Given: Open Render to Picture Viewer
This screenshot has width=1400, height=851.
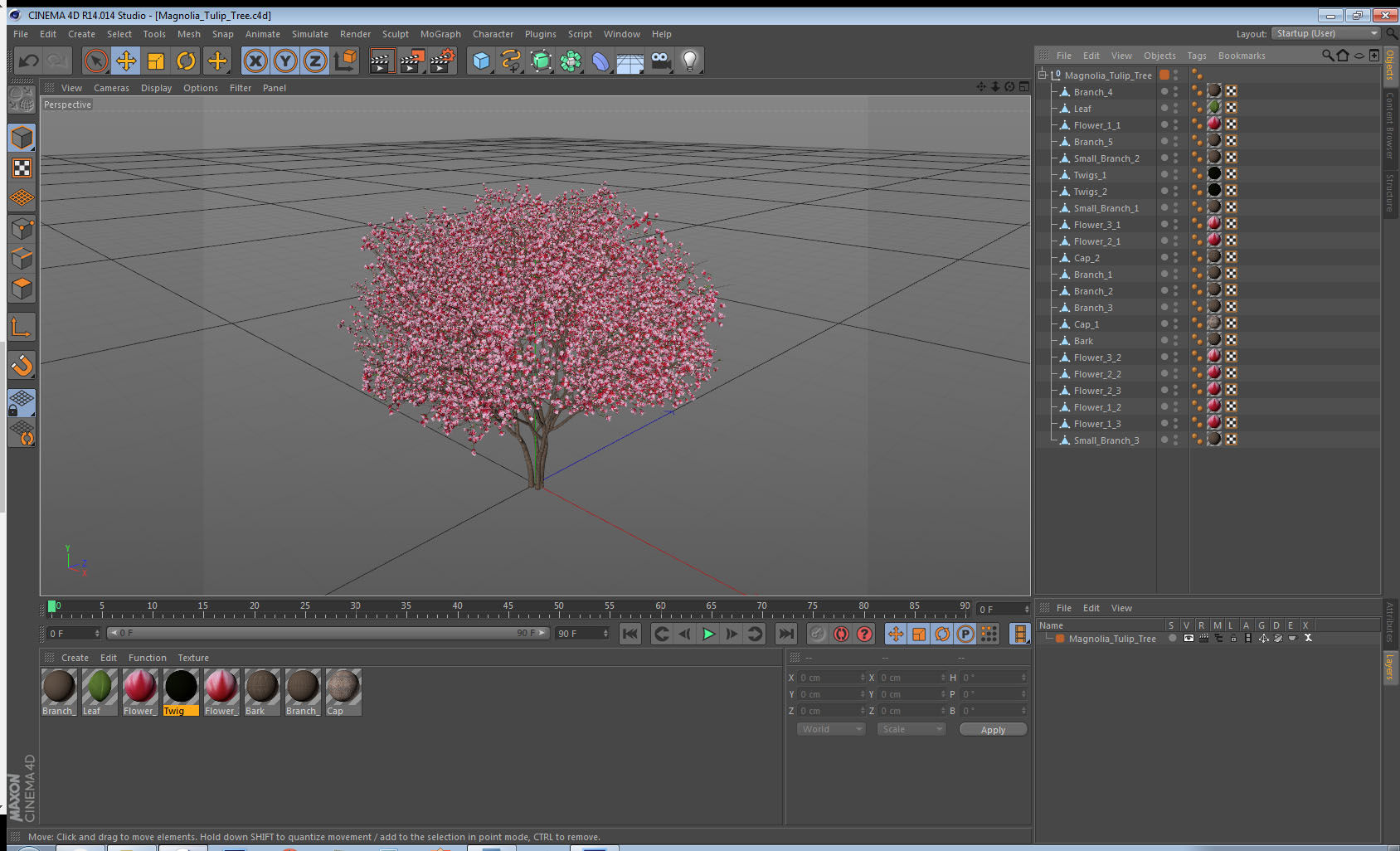Looking at the screenshot, I should pyautogui.click(x=412, y=61).
